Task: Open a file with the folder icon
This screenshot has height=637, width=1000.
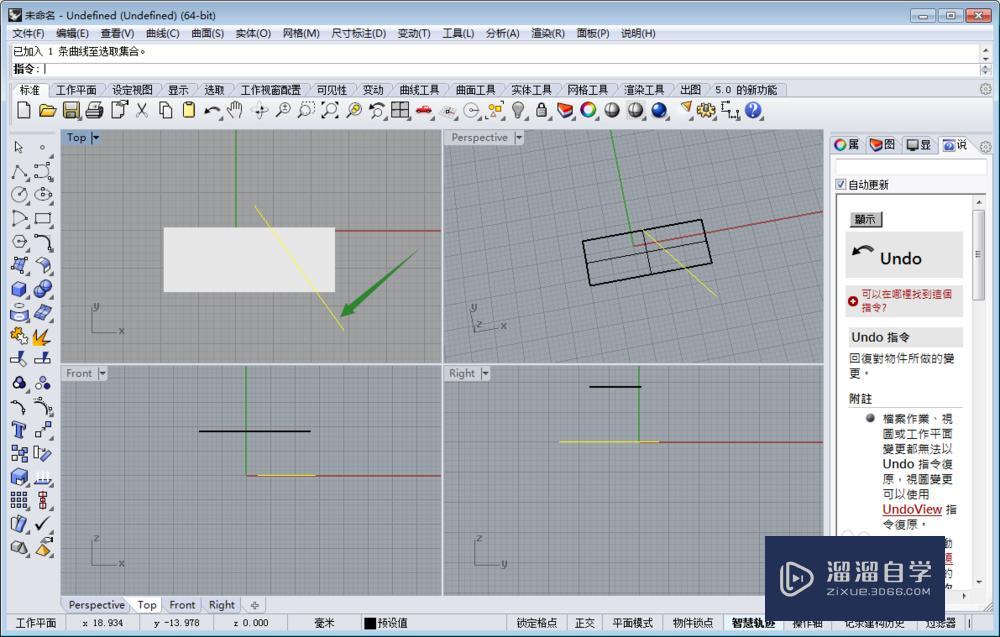Action: tap(47, 110)
